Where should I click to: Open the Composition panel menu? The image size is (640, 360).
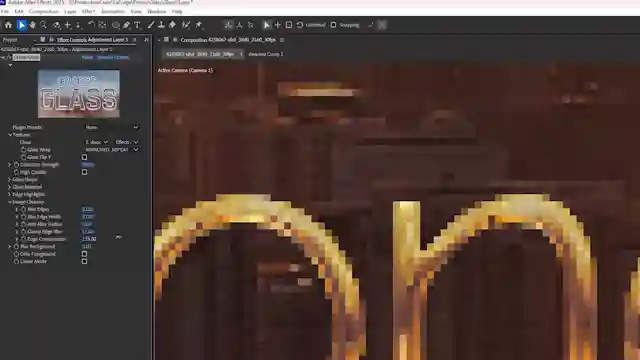coord(282,40)
